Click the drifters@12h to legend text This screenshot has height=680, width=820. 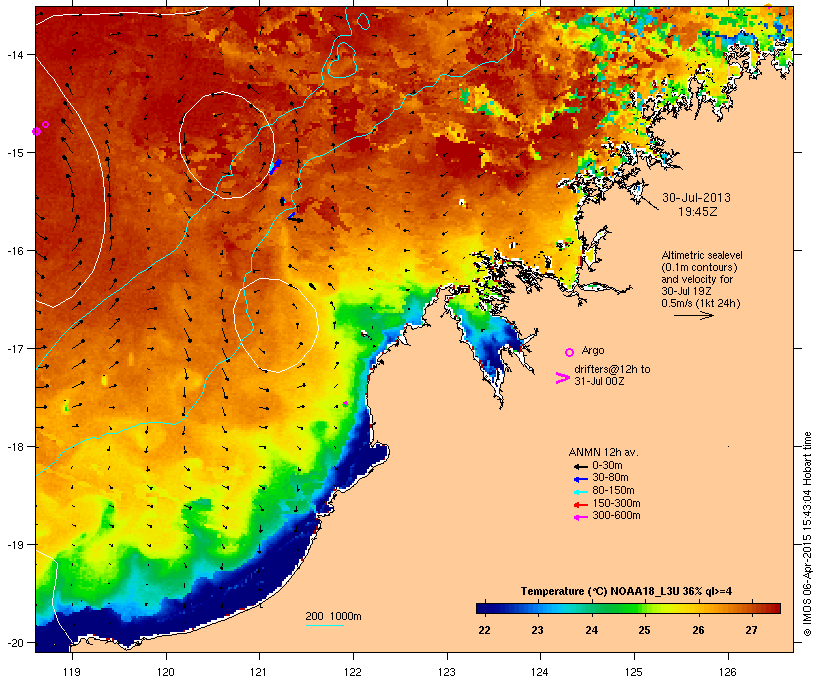[612, 369]
